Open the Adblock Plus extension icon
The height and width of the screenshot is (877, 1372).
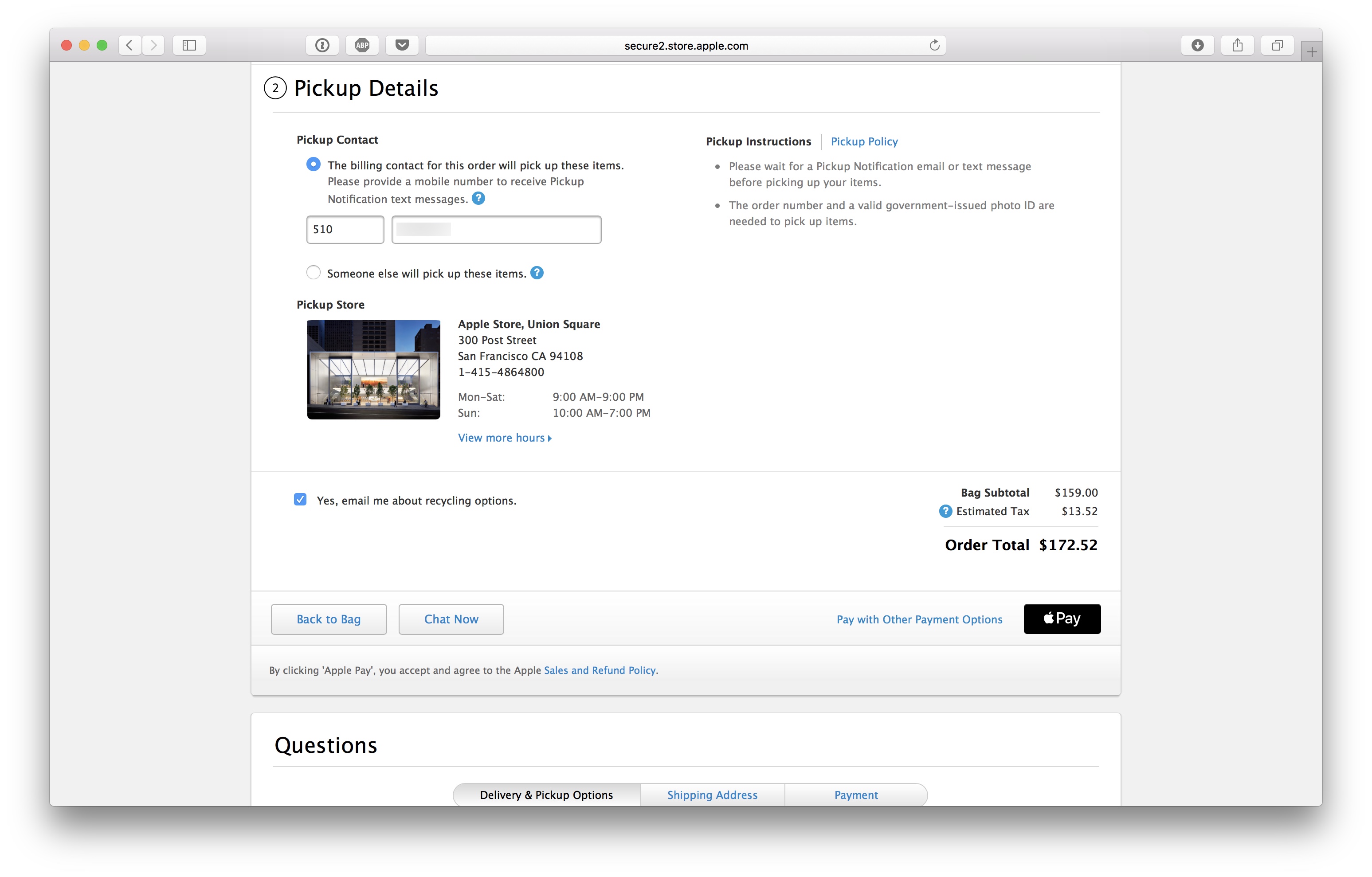click(362, 45)
